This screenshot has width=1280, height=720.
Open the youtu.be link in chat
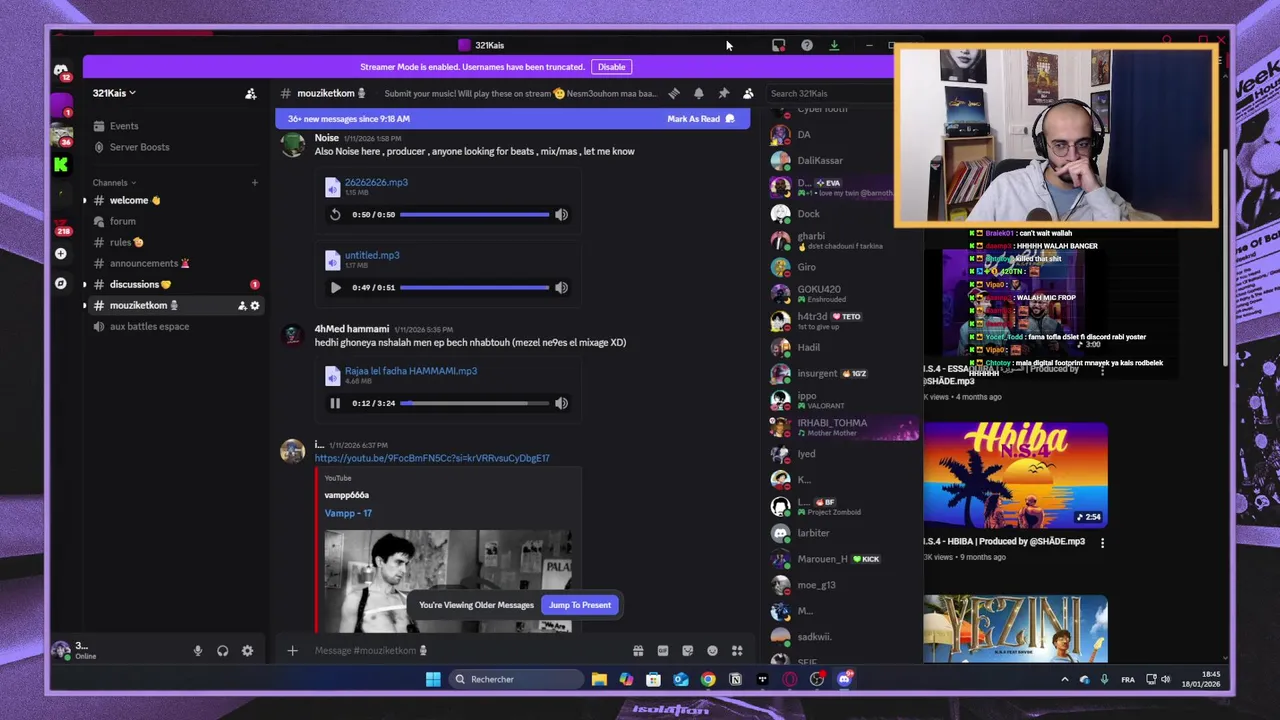coord(432,458)
